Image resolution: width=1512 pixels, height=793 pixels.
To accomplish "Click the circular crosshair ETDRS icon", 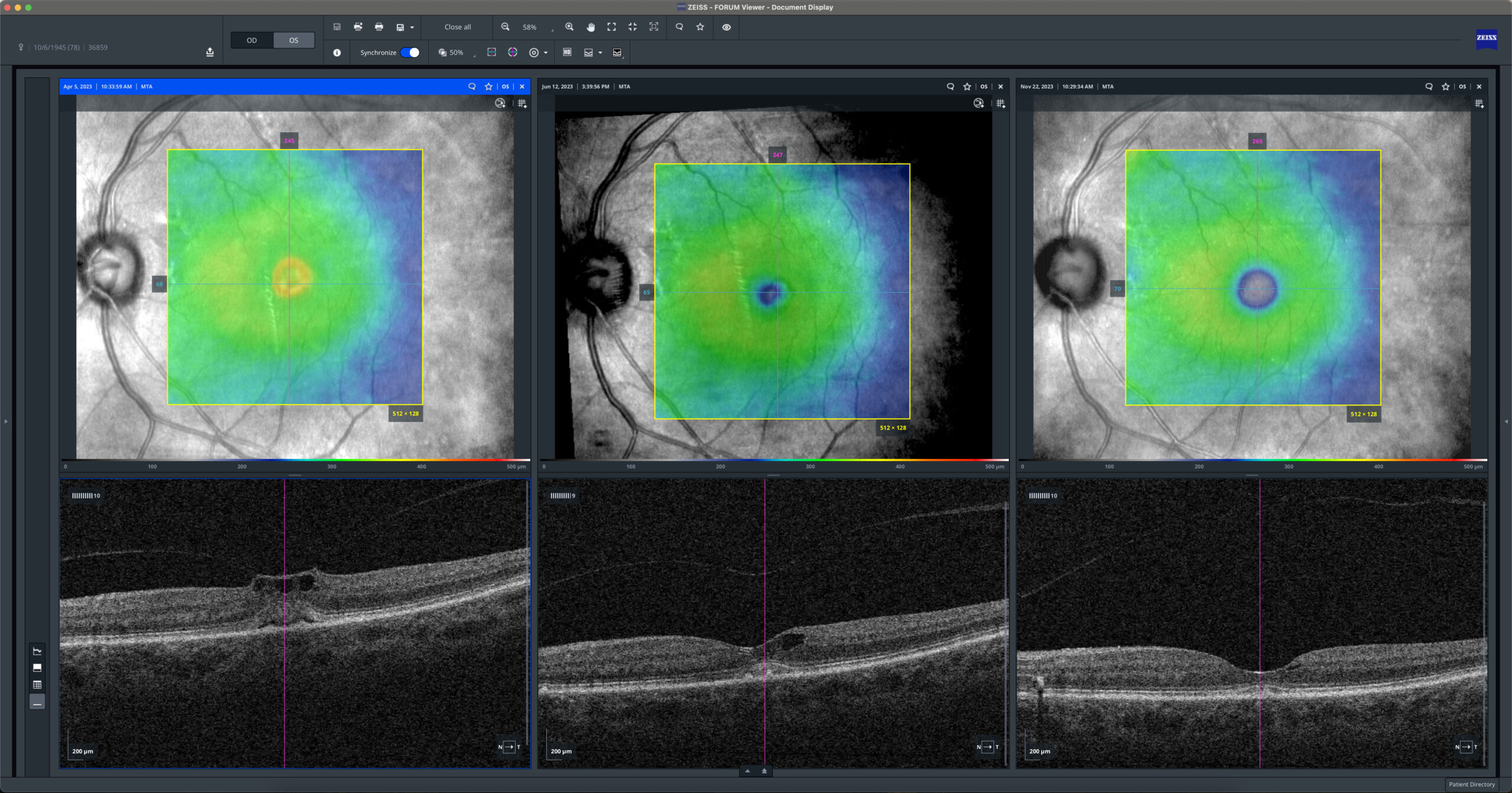I will point(513,53).
